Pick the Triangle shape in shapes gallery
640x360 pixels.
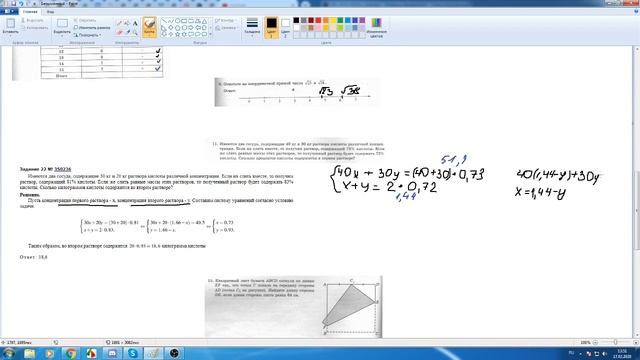(204, 21)
